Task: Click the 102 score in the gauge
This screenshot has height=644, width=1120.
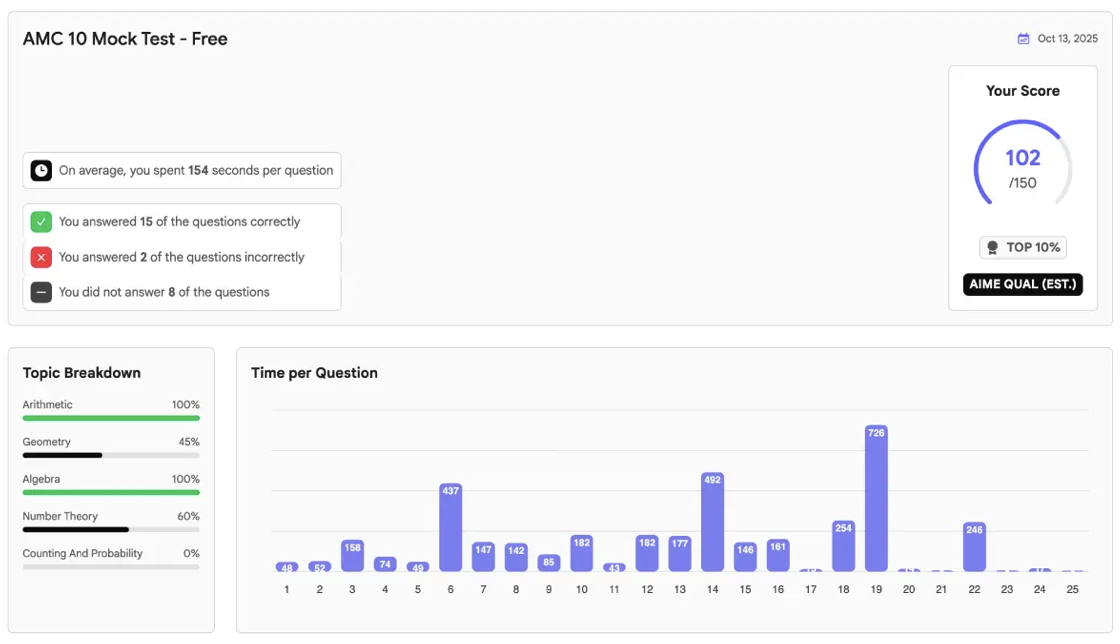Action: [x=1022, y=158]
